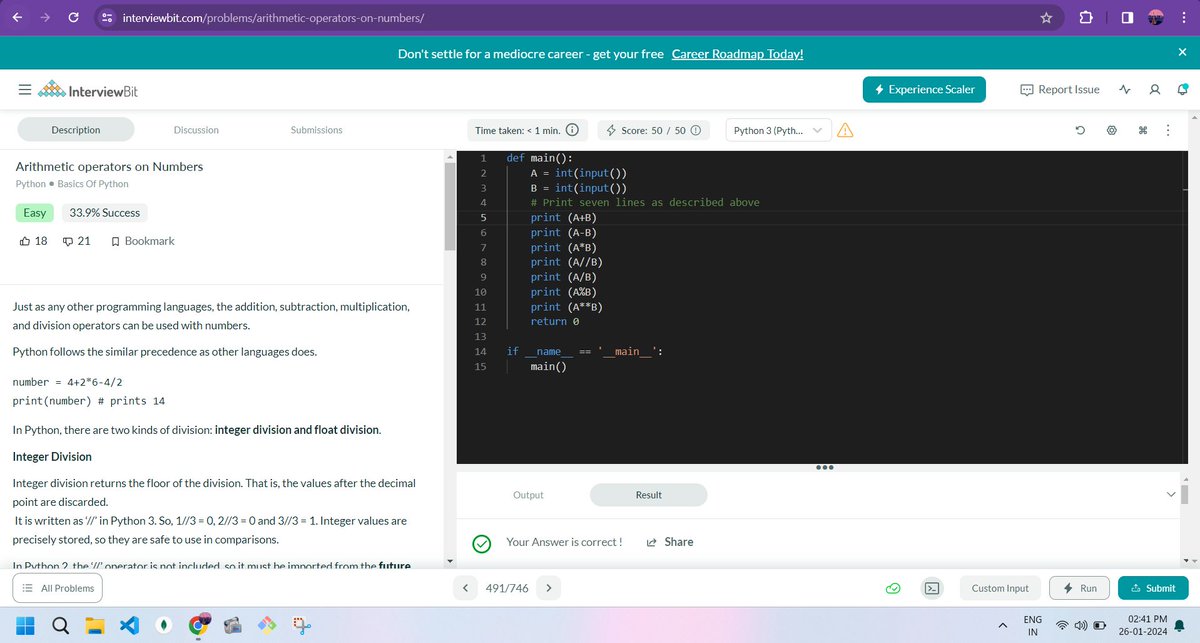
Task: Open the user profile icon
Action: pos(1154,89)
